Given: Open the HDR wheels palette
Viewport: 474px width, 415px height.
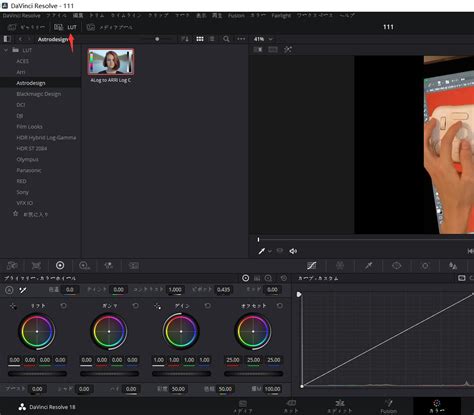Looking at the screenshot, I should click(84, 265).
